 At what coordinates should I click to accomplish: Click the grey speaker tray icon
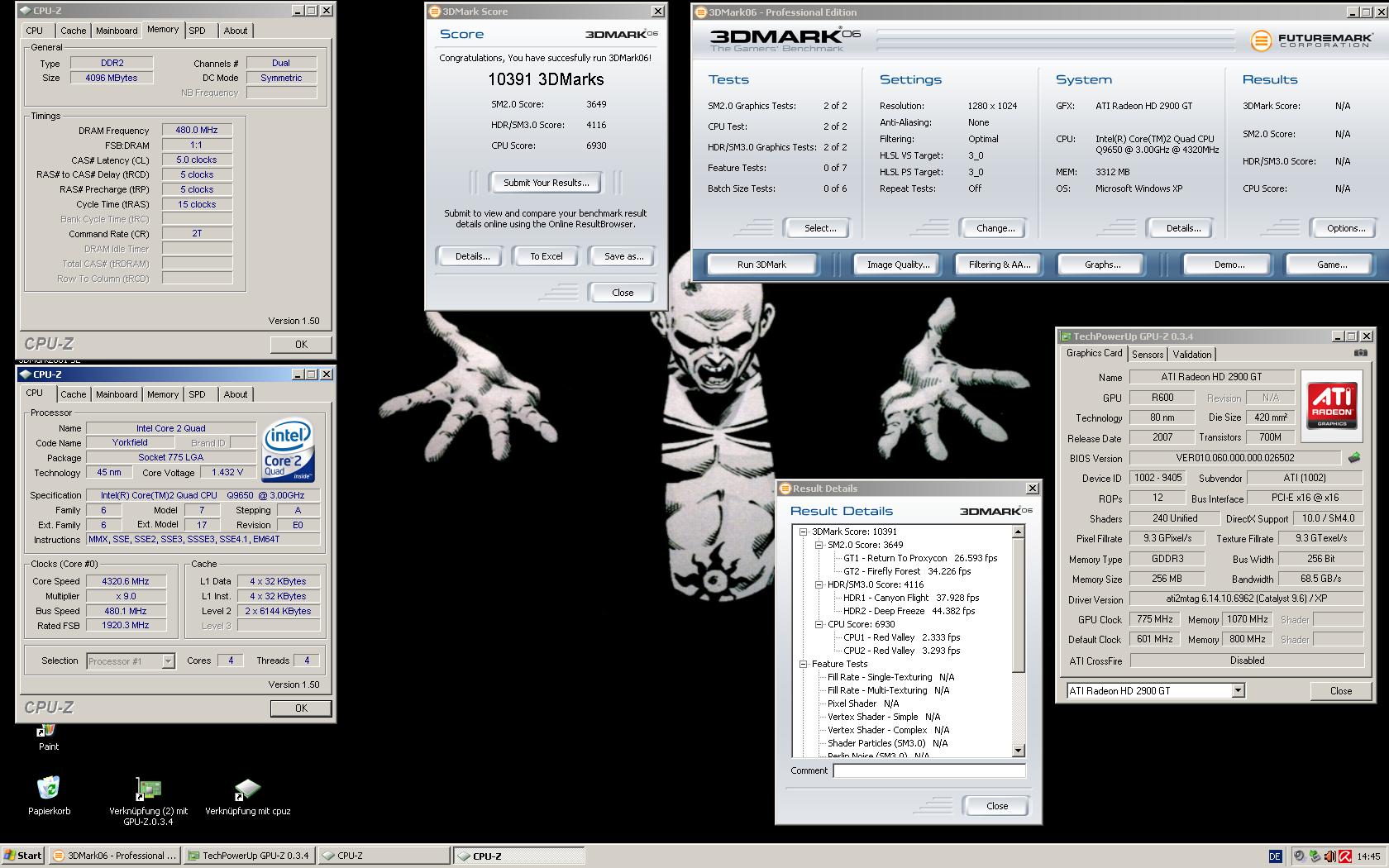coord(1299,856)
